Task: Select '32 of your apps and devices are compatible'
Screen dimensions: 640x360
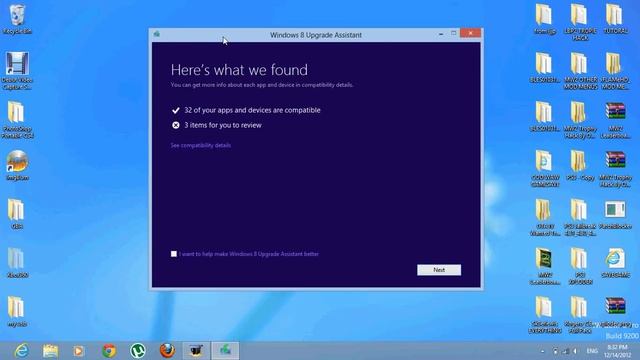Action: pyautogui.click(x=252, y=110)
